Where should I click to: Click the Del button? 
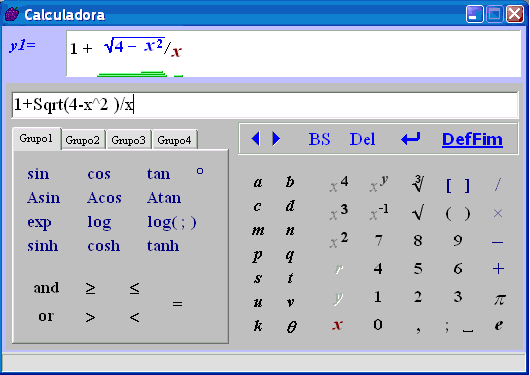tap(362, 139)
